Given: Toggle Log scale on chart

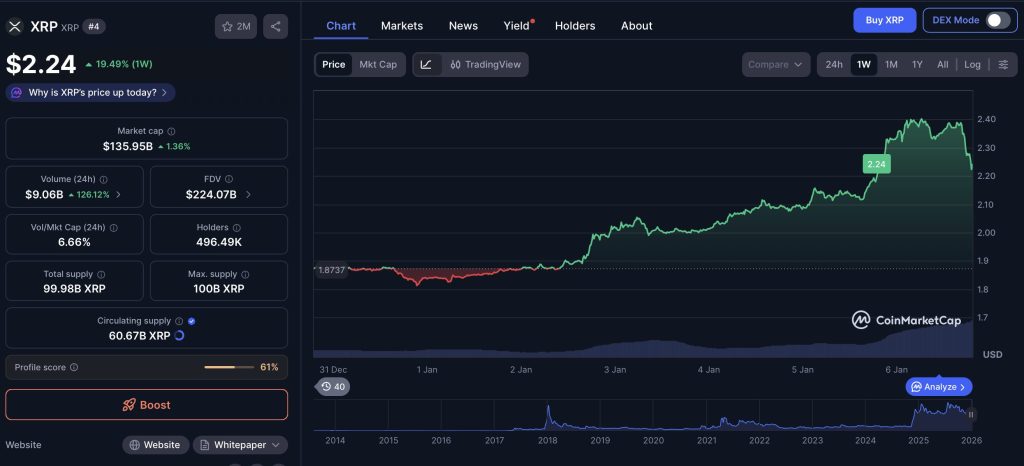Looking at the screenshot, I should (972, 65).
